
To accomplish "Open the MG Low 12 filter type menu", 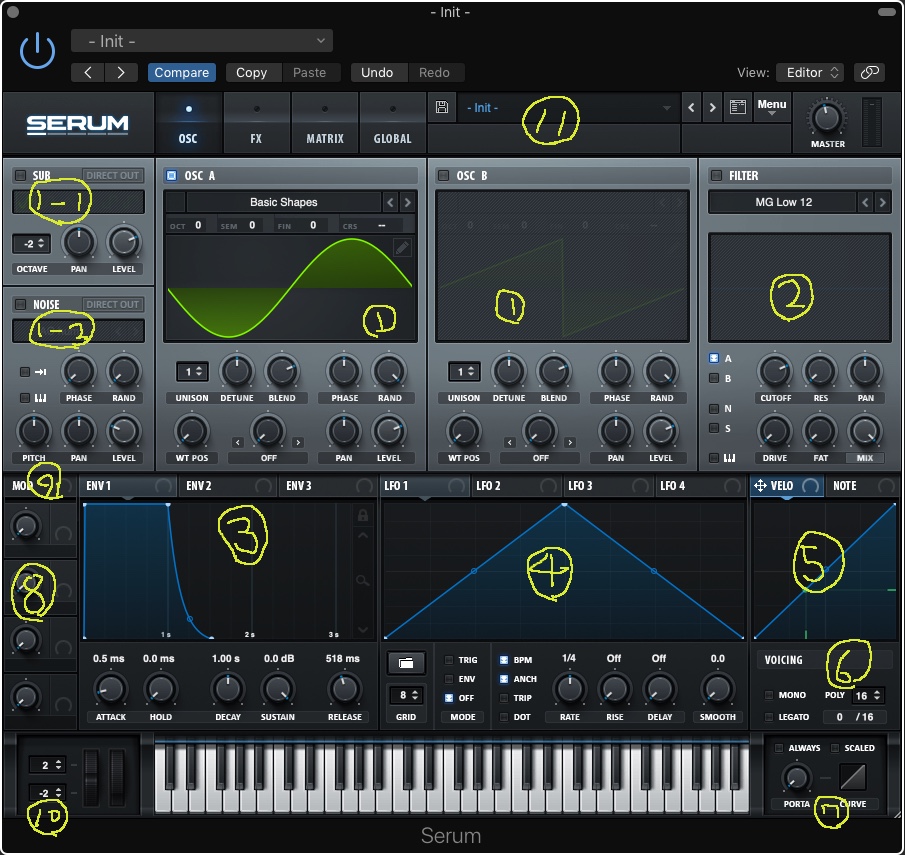I will 783,202.
